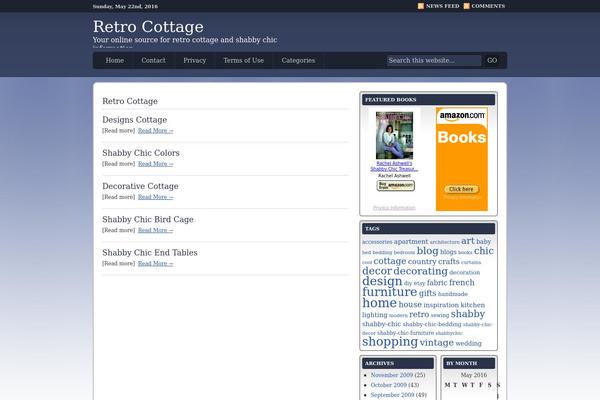Select the chic tag

point(484,251)
